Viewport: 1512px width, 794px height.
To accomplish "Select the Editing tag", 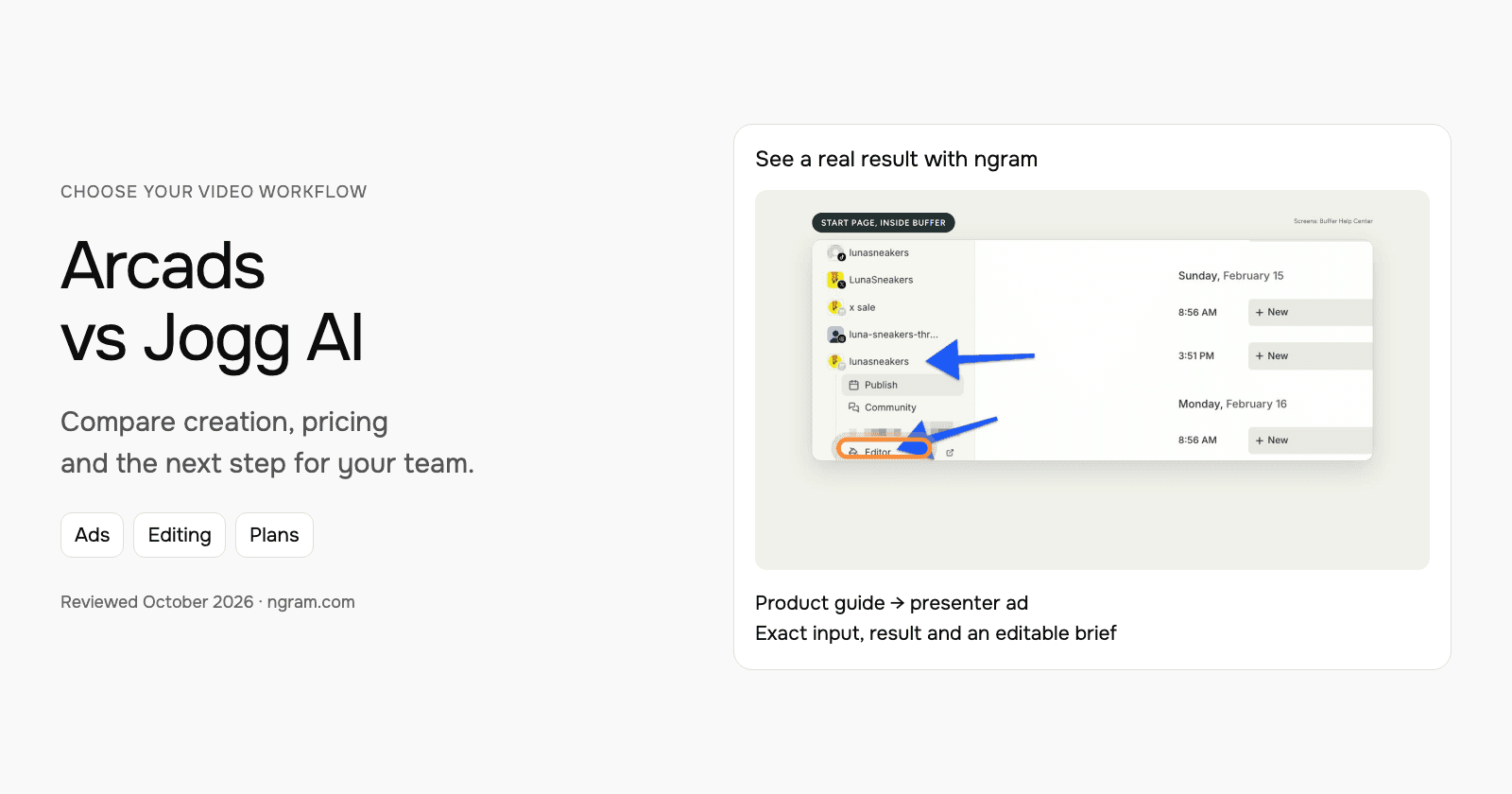I will point(180,535).
